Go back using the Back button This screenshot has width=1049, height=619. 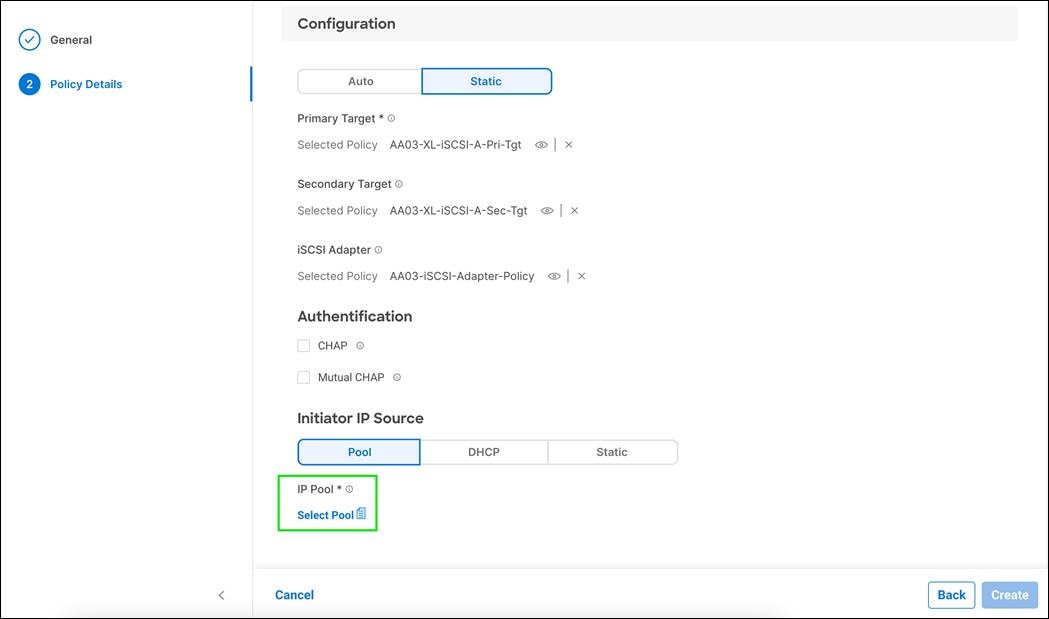pyautogui.click(x=951, y=594)
